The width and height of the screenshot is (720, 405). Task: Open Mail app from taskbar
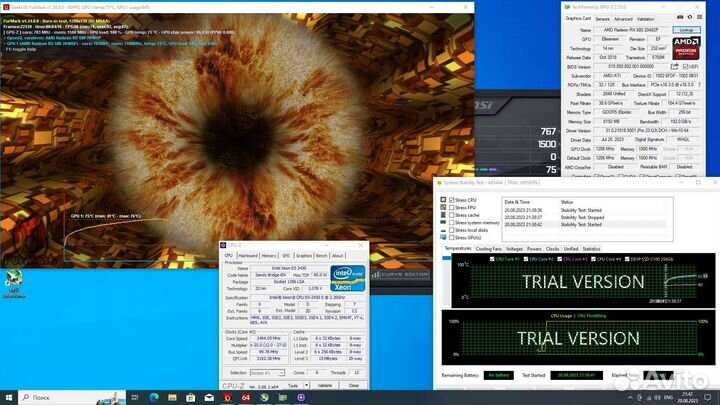209,398
